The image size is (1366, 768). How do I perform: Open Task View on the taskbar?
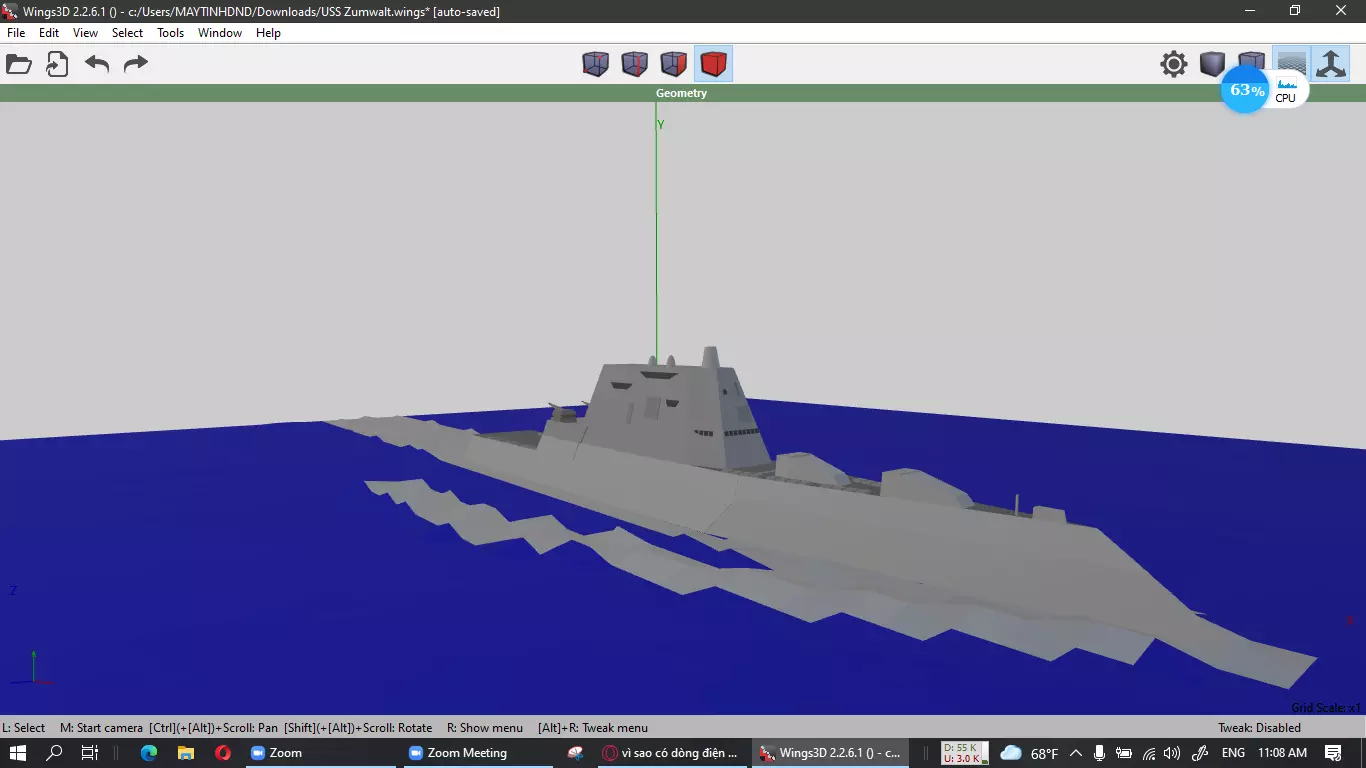89,753
